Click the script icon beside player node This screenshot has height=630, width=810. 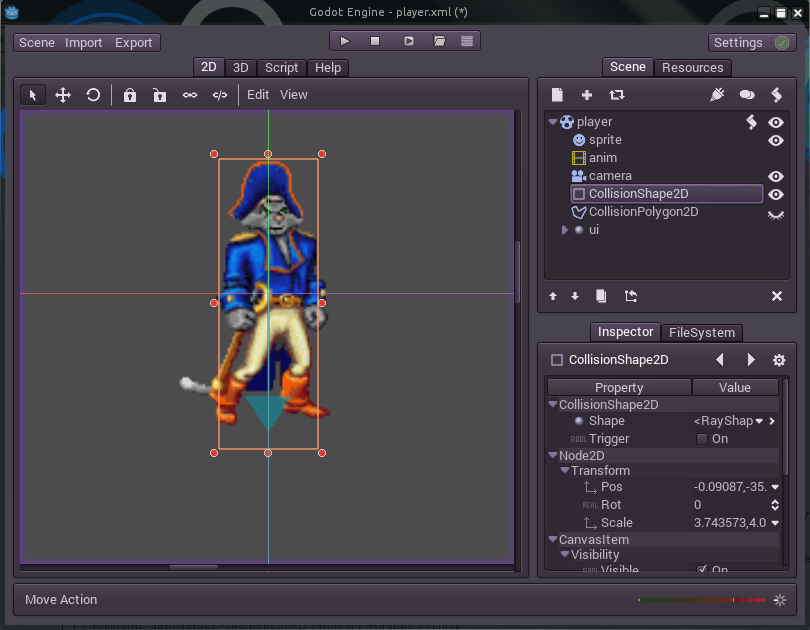pyautogui.click(x=751, y=122)
